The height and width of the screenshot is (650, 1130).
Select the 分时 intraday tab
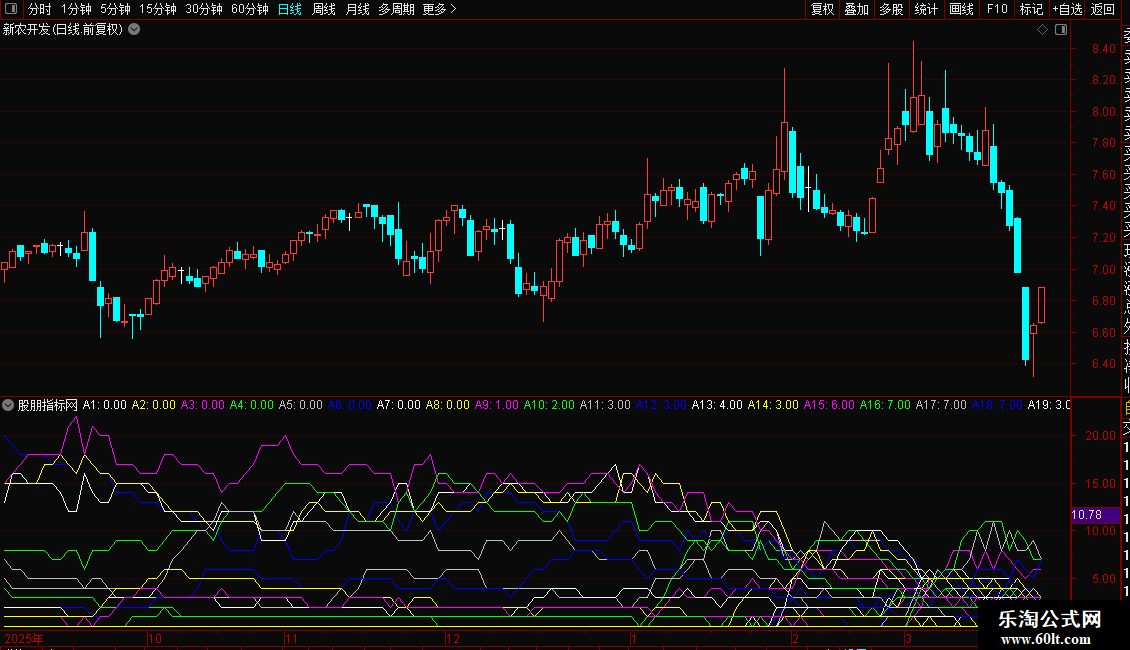click(39, 9)
